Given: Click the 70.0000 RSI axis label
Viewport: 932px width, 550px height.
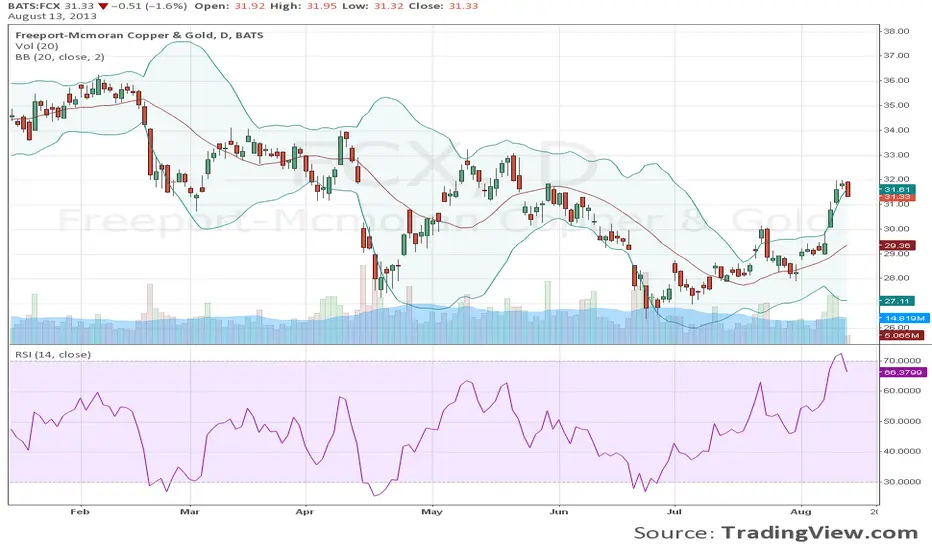Looking at the screenshot, I should (x=901, y=360).
